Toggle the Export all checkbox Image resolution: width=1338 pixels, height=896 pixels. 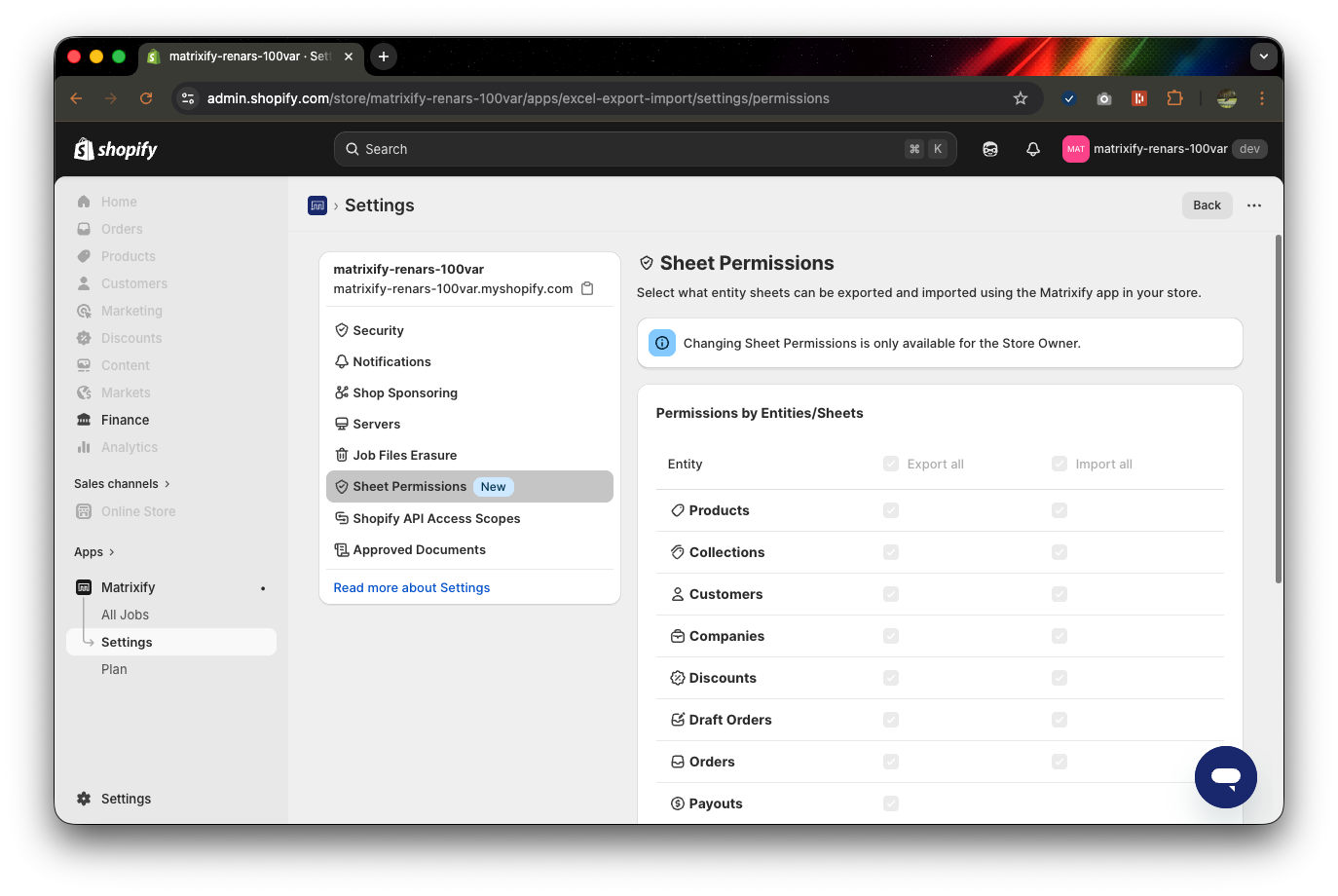tap(891, 464)
